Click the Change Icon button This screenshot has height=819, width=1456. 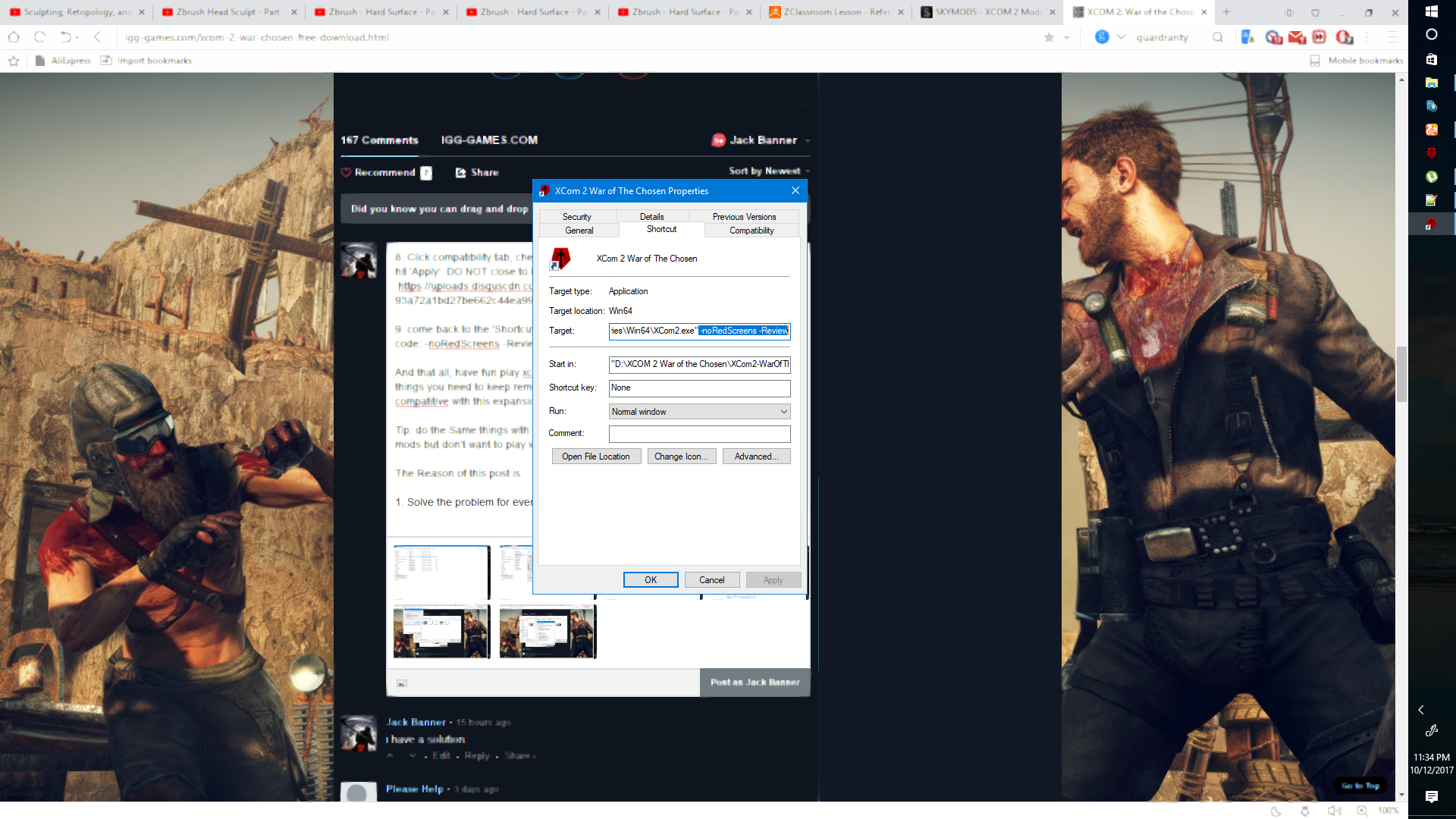coord(681,457)
